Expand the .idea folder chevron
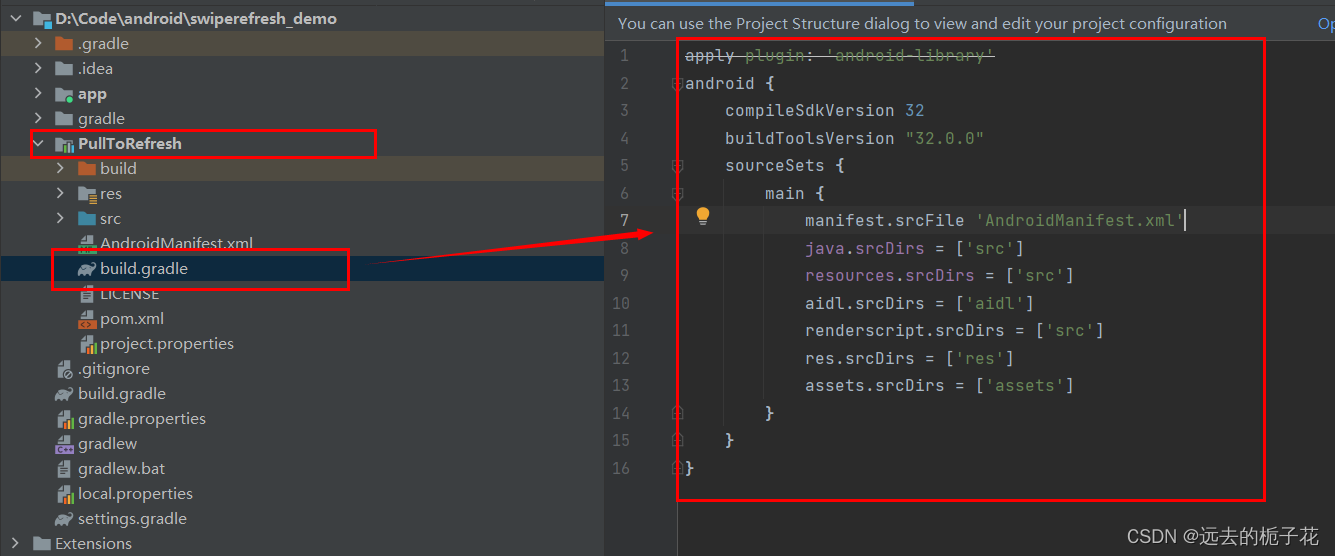Screen dimensions: 1335x556 coord(38,68)
